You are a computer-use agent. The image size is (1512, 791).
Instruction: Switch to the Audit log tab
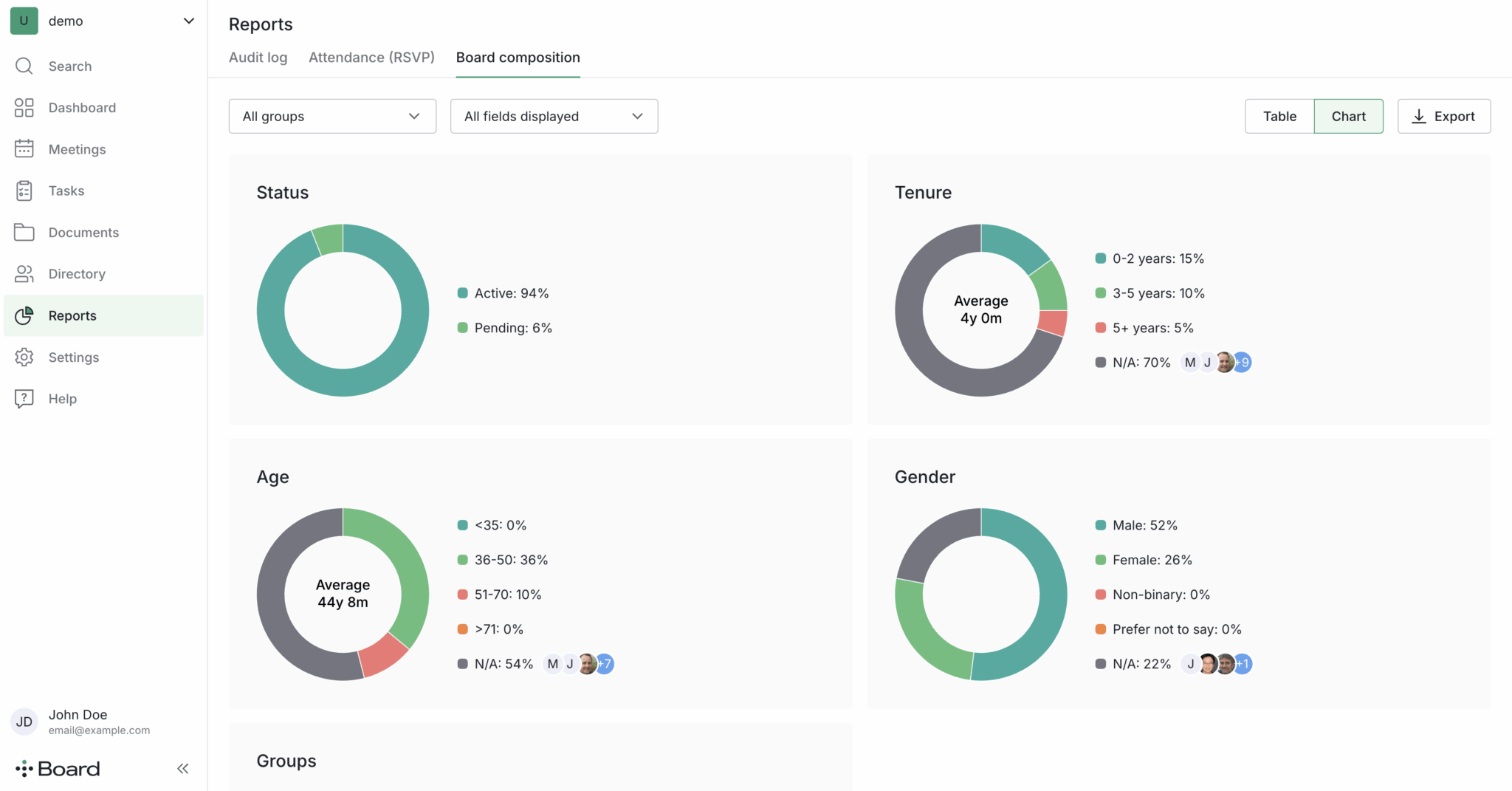(x=258, y=58)
